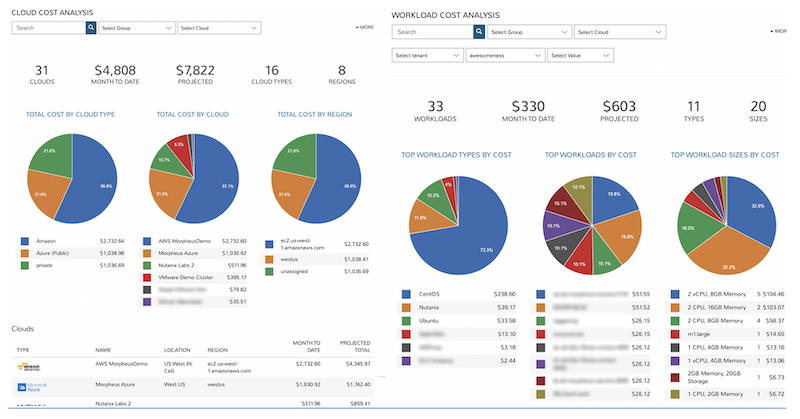Open the Select Value dropdown
Viewport: 800px width, 419px height.
[579, 56]
